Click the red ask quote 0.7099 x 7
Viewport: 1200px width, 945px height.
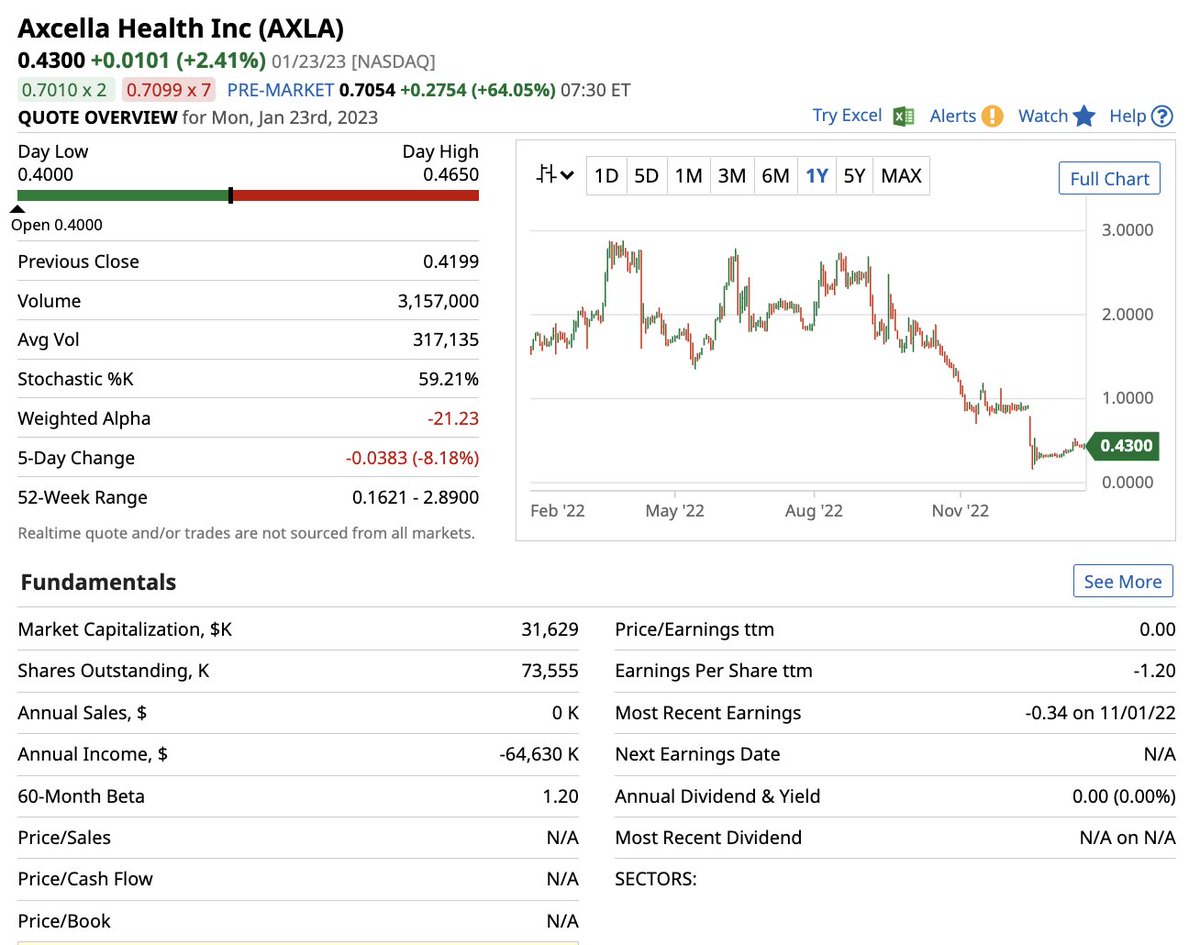[168, 90]
